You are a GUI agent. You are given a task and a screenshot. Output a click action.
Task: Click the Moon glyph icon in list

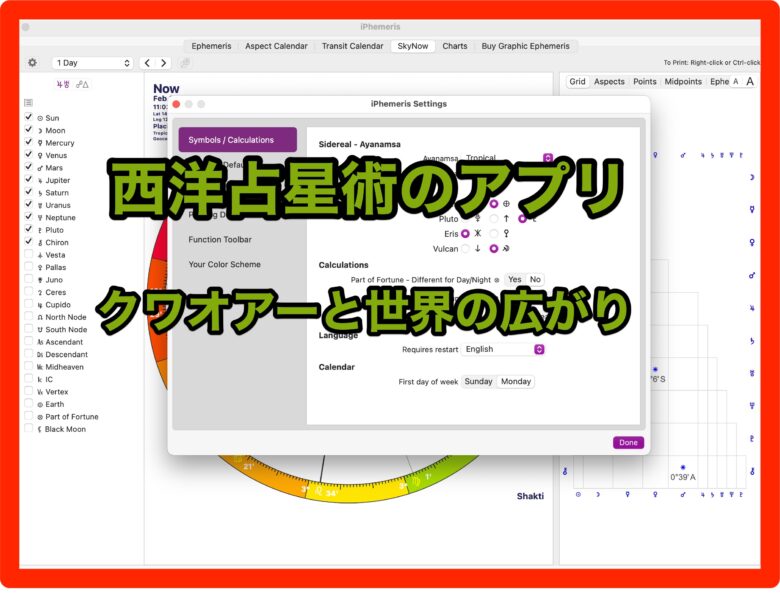40,131
